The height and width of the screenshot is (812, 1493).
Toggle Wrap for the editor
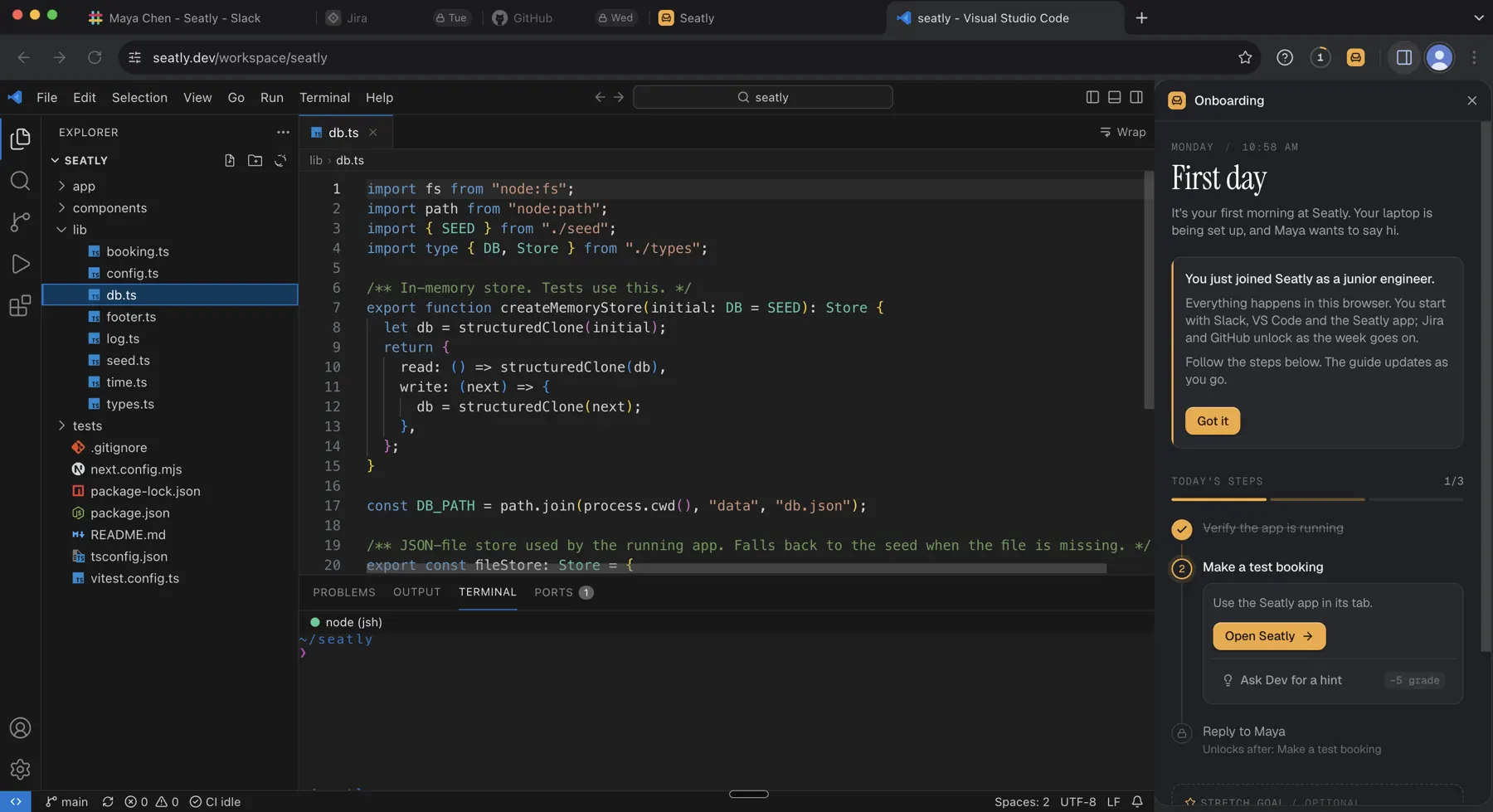(1122, 132)
